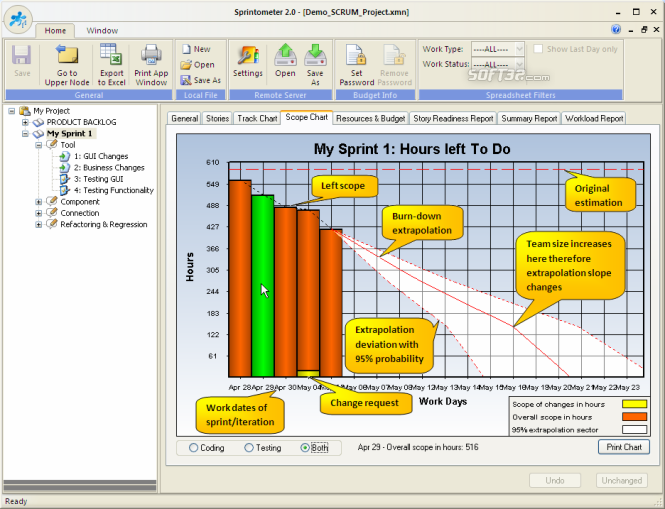Switch to the Stories tab
665x509 pixels.
[218, 118]
